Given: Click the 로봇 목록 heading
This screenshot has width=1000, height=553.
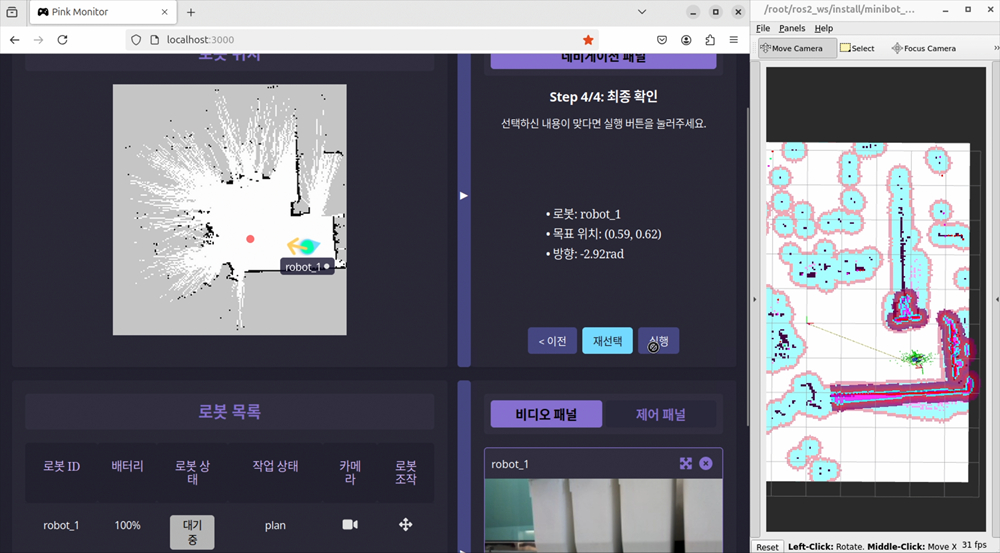Looking at the screenshot, I should pyautogui.click(x=230, y=411).
